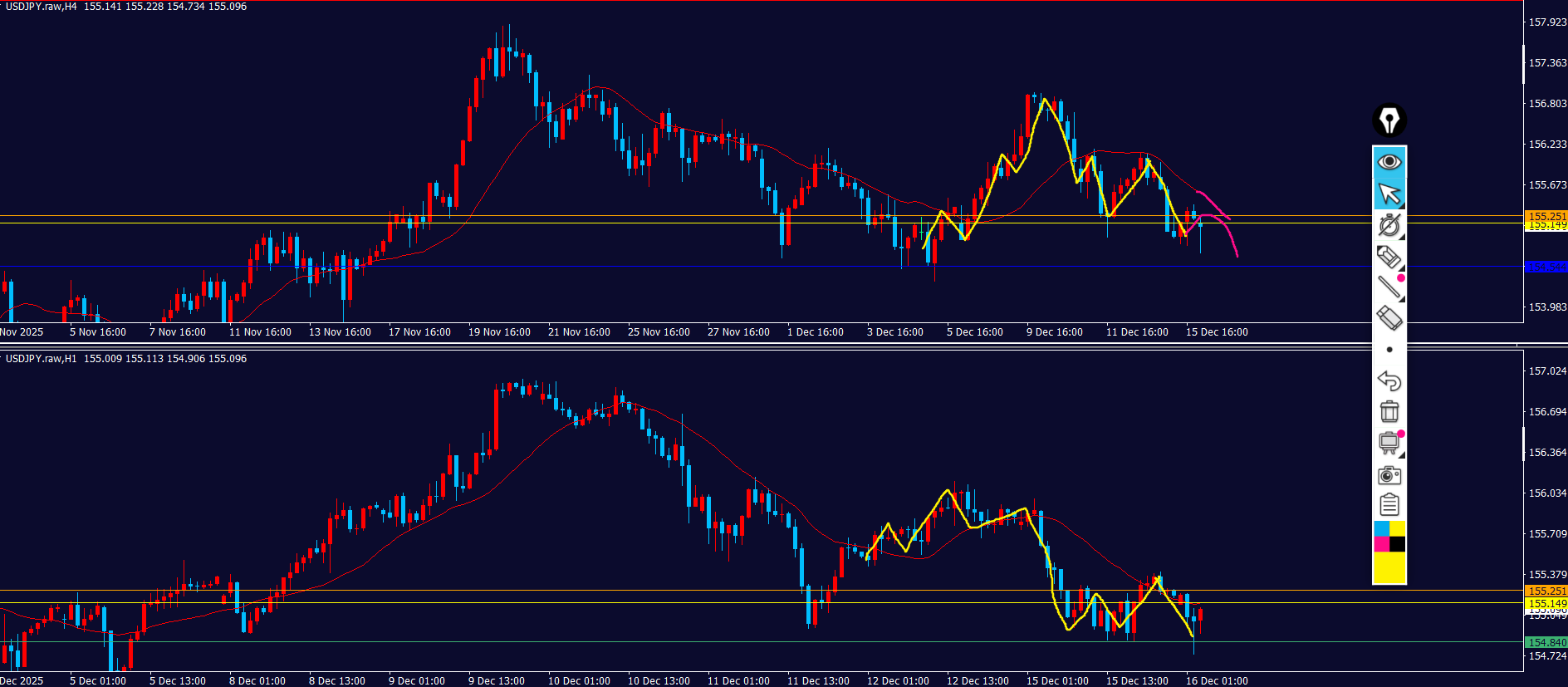This screenshot has height=687, width=1568.
Task: Click the clipboard icon in the toolbar
Action: pos(1389,505)
